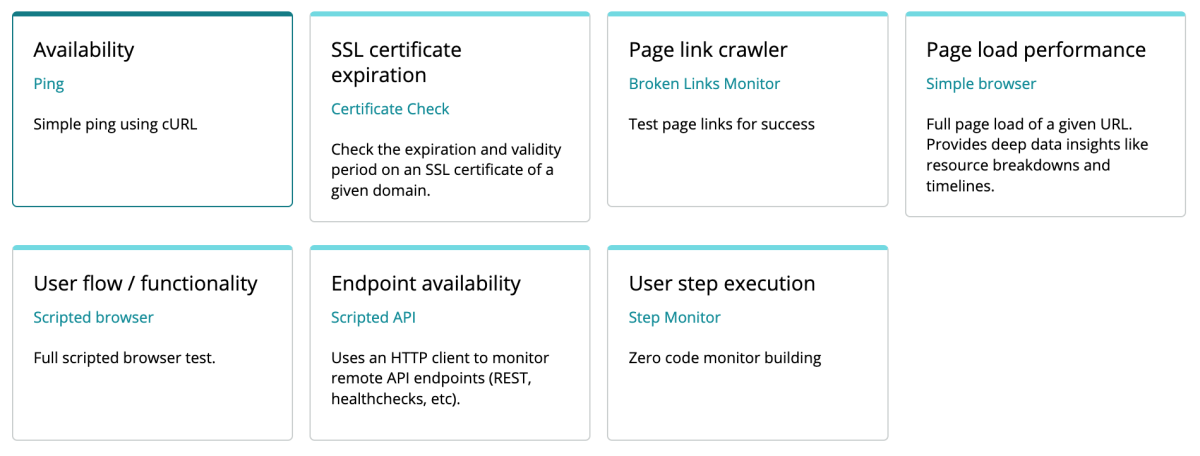
Task: Choose the Page link crawler heading
Action: coord(708,50)
